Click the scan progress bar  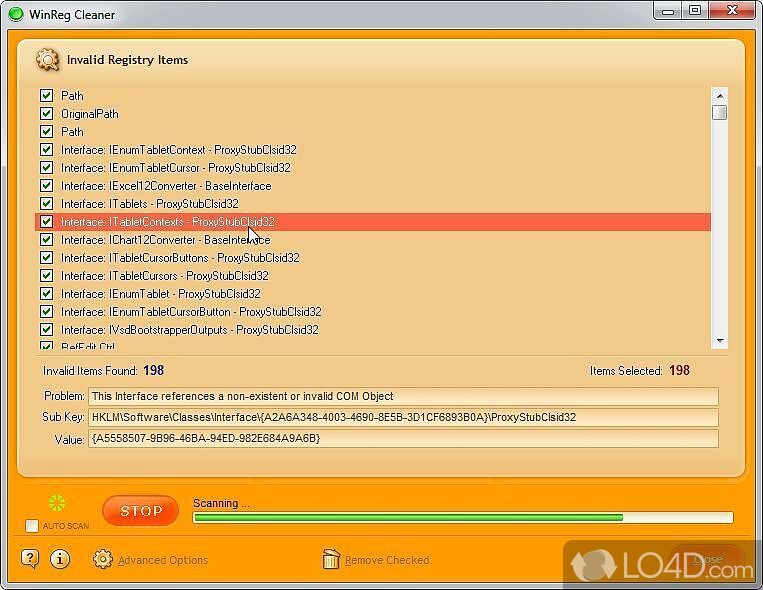463,517
